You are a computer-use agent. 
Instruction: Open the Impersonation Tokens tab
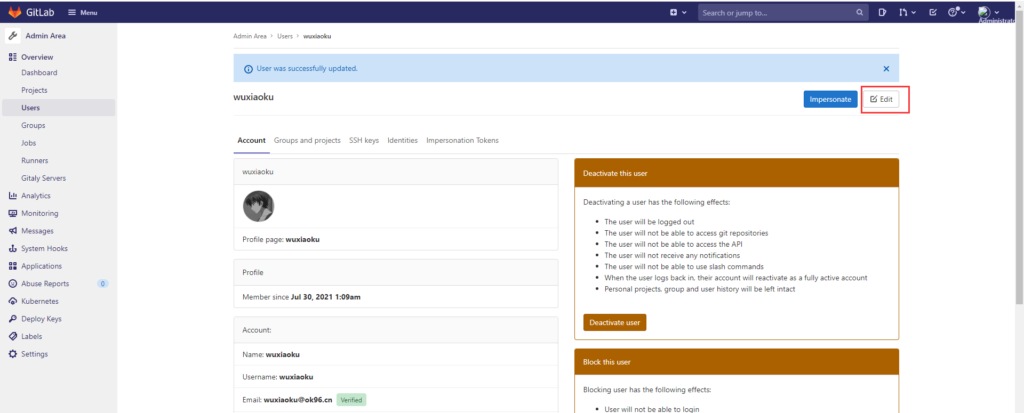[x=462, y=140]
